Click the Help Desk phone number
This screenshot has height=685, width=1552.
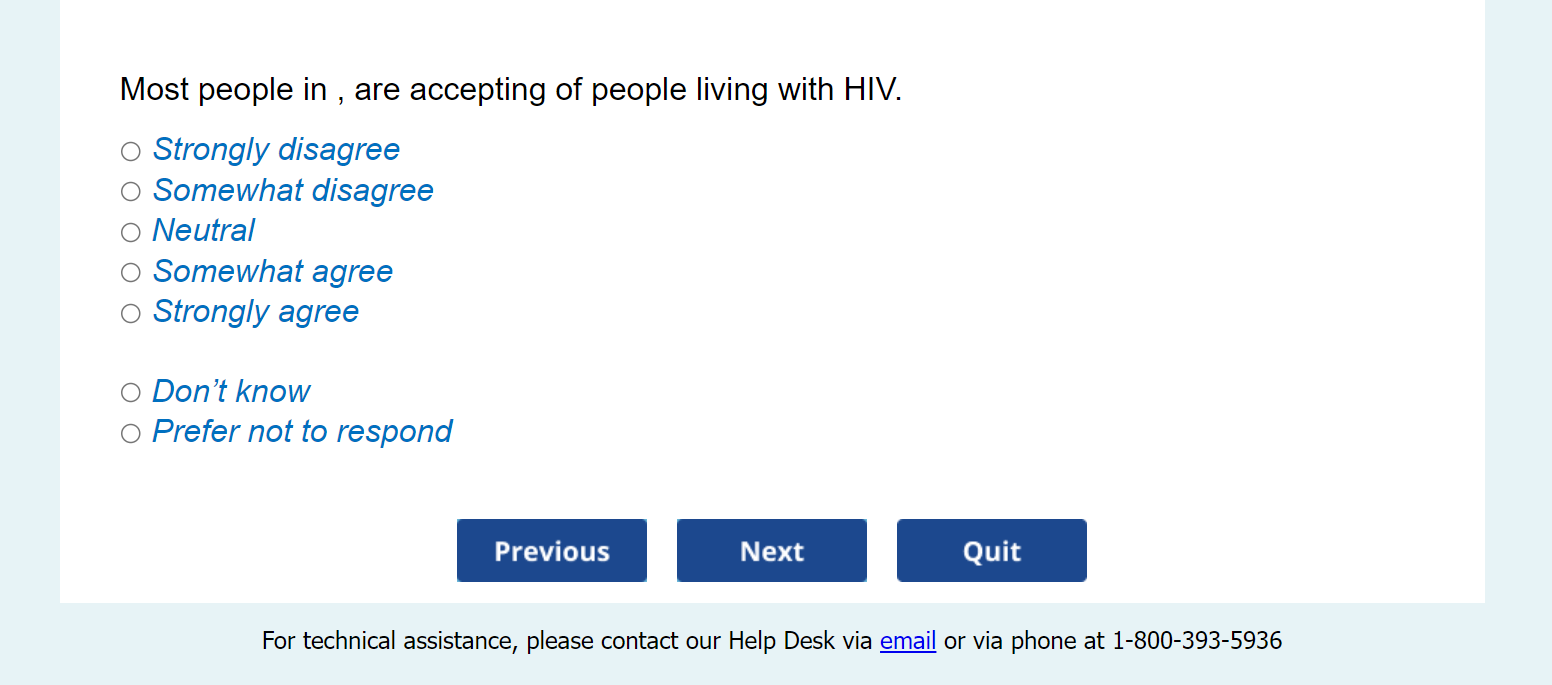[x=1196, y=641]
